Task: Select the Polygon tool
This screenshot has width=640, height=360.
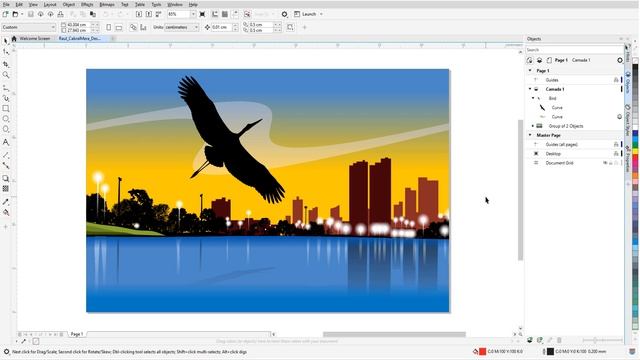Action: pos(6,129)
